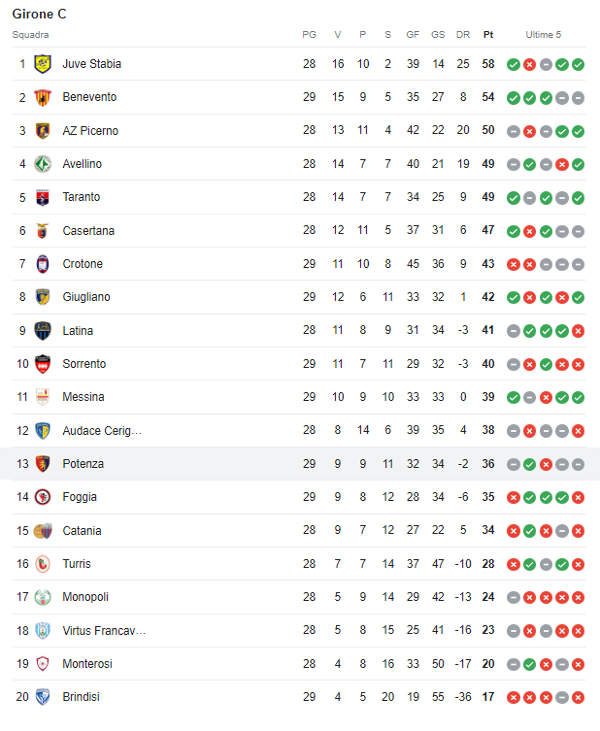The height and width of the screenshot is (731, 600).
Task: Click the Taranto club crest icon
Action: point(42,197)
